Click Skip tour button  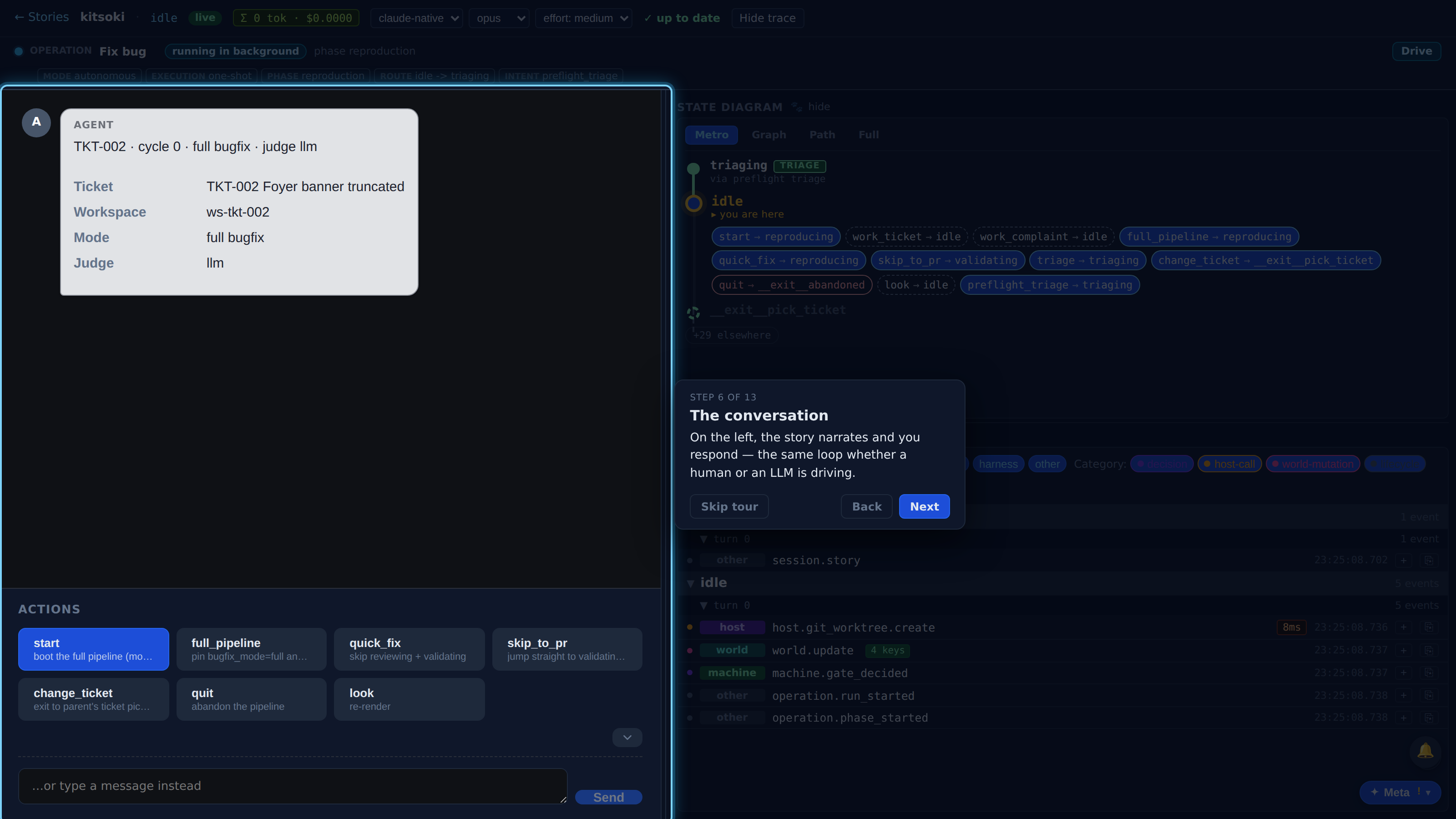point(729,506)
